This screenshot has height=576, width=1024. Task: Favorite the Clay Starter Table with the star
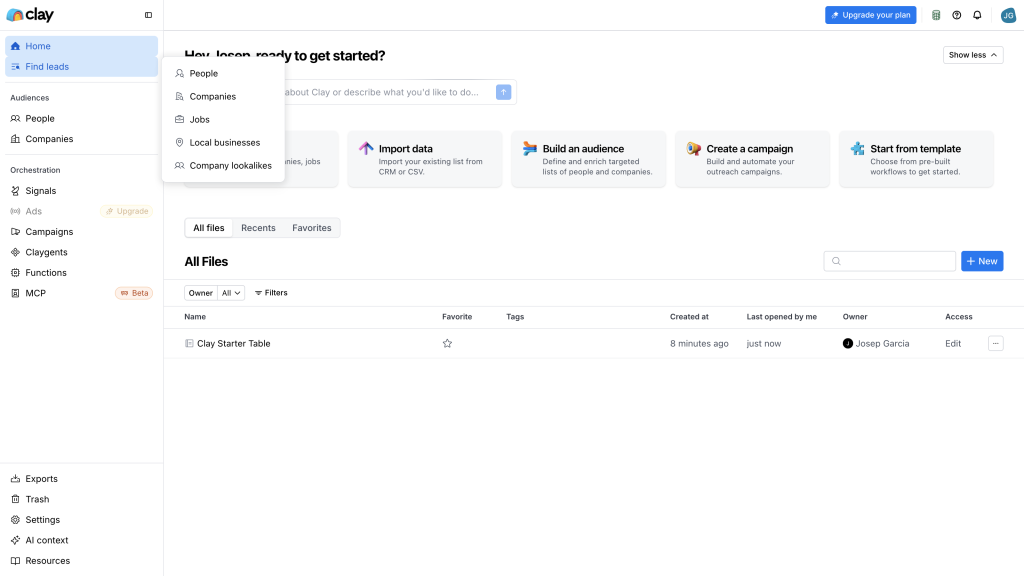447,344
